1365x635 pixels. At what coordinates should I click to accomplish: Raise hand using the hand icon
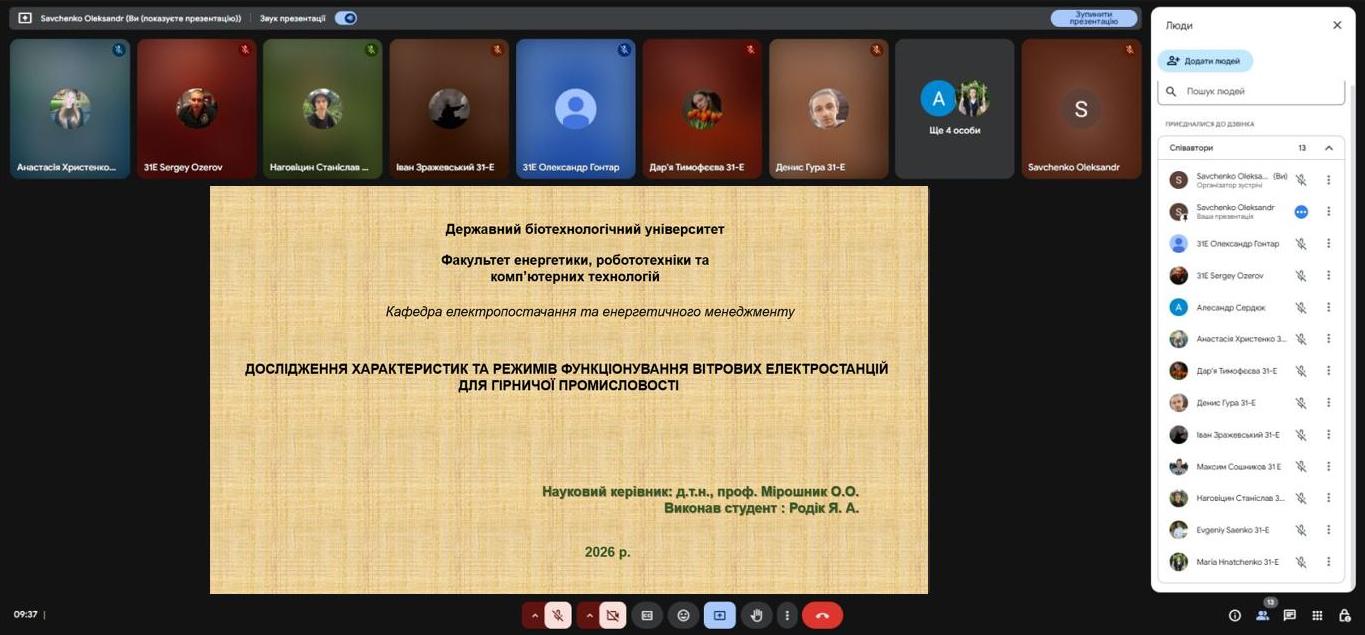coord(756,616)
